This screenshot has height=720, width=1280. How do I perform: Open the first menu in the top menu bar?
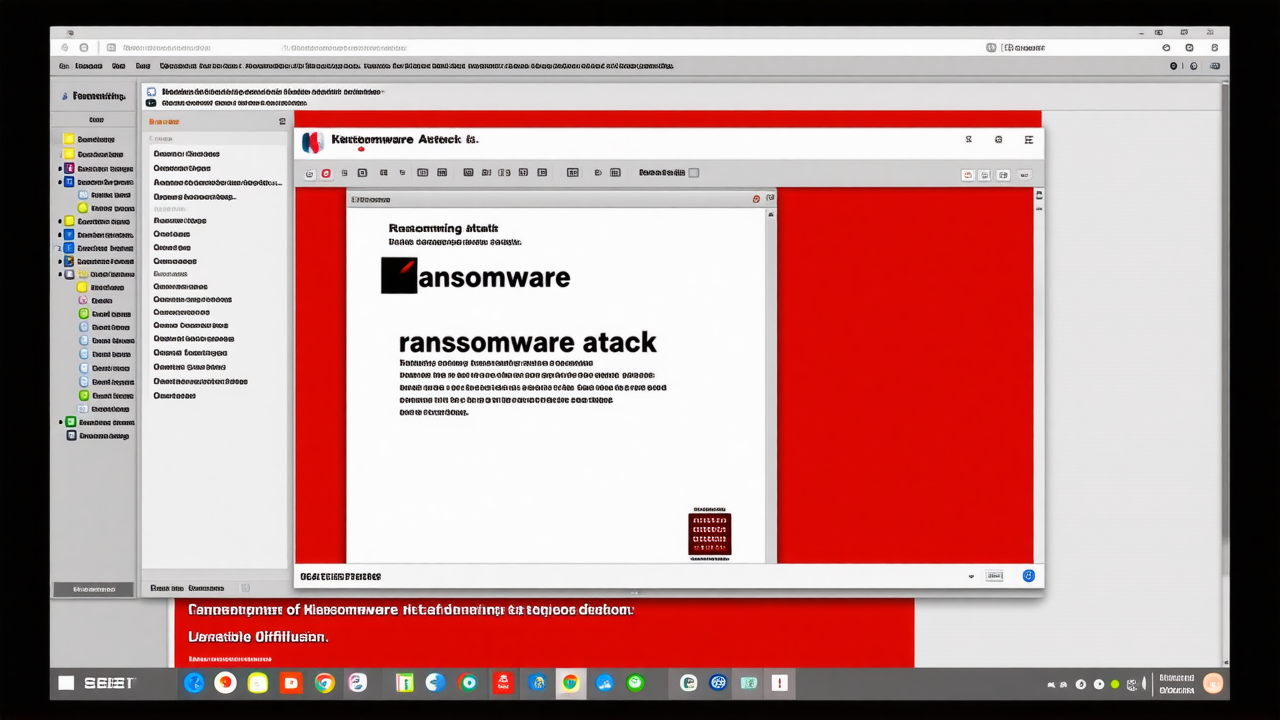(64, 66)
